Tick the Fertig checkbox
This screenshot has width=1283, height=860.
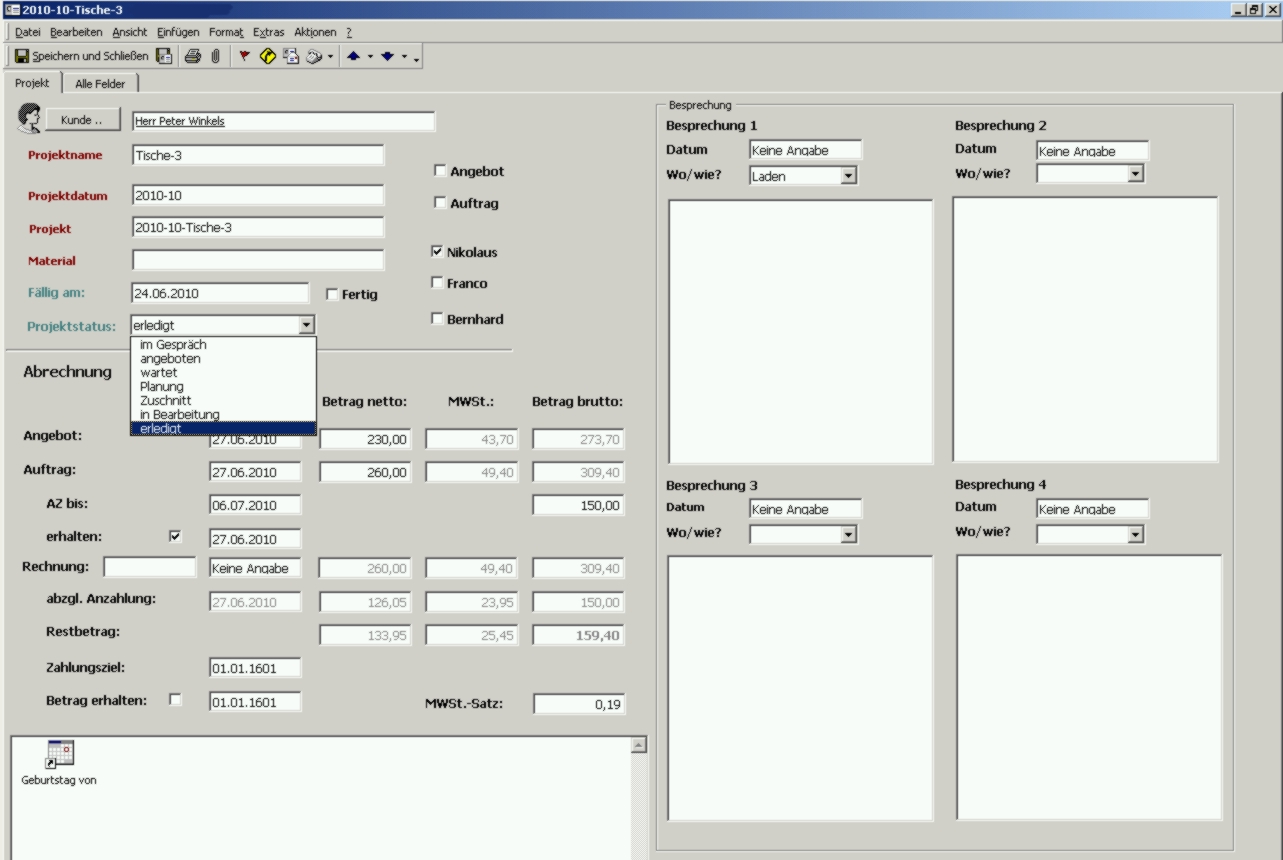pyautogui.click(x=332, y=294)
